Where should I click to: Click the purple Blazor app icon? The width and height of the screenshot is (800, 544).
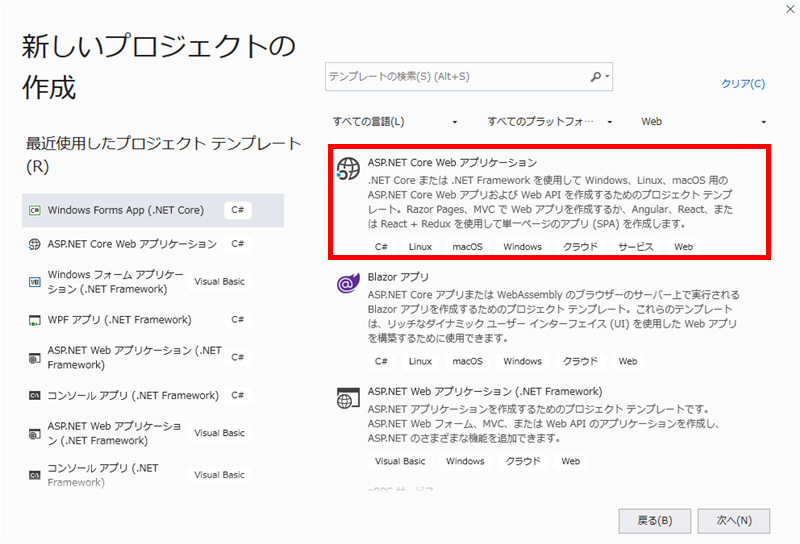coord(348,283)
